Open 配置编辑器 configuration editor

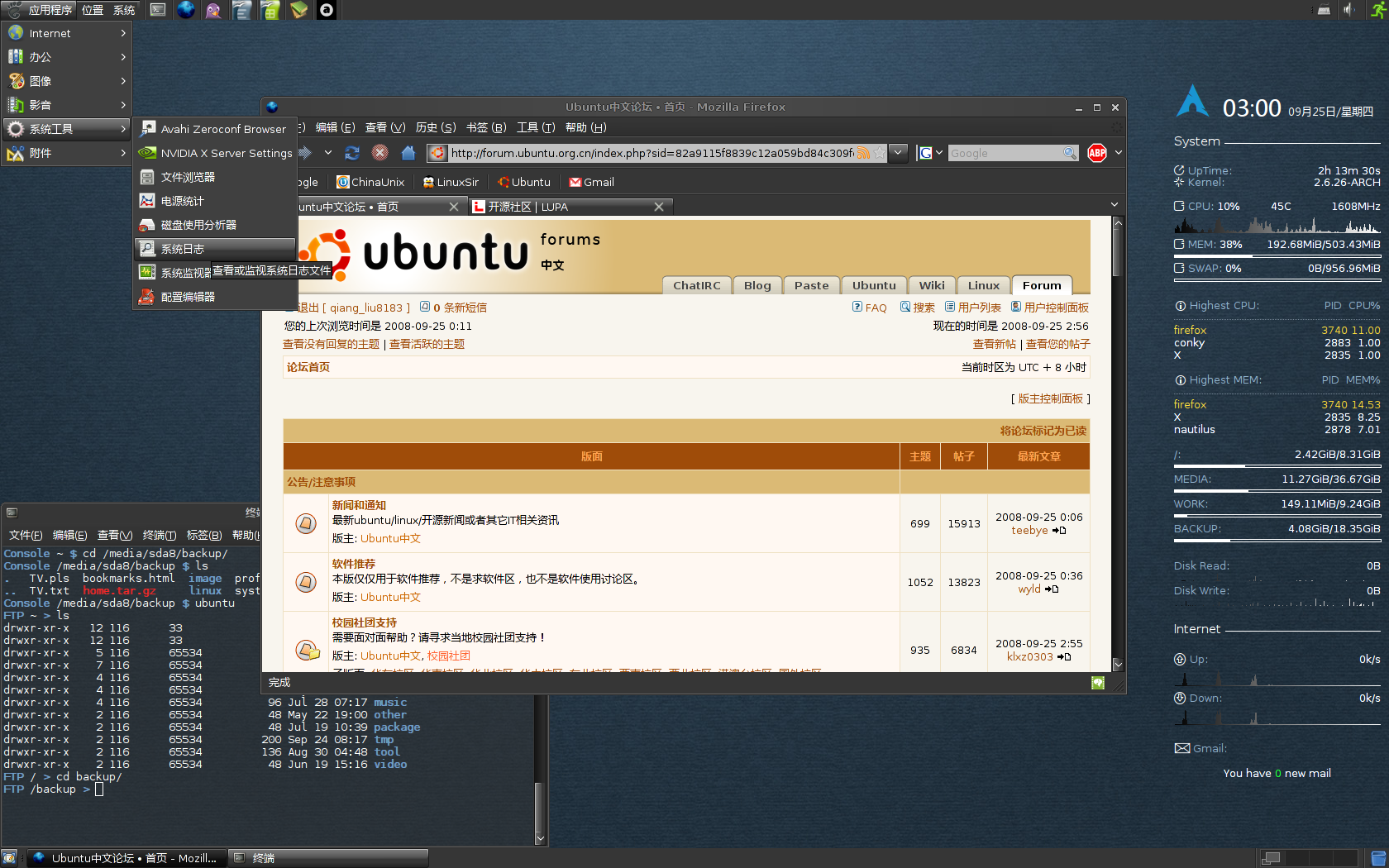215,297
